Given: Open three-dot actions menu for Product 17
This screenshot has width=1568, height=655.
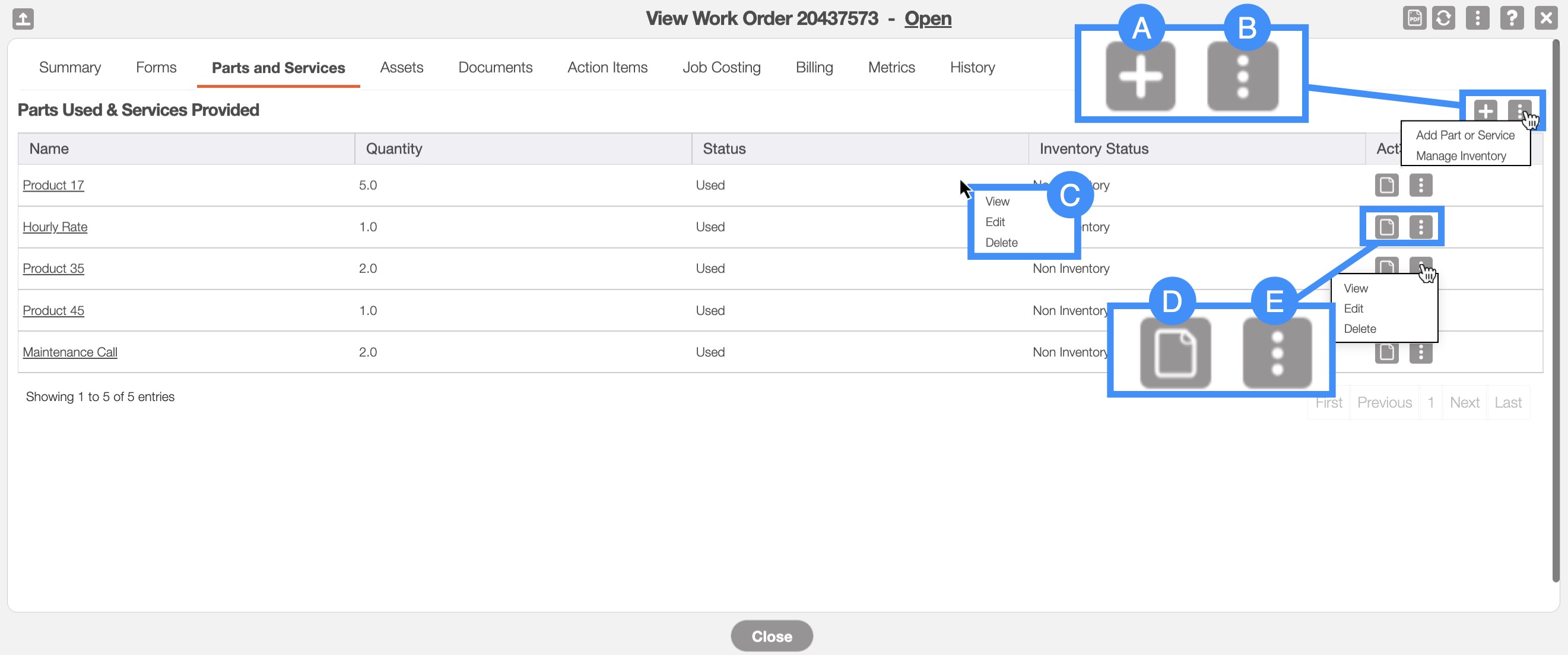Looking at the screenshot, I should click(x=1420, y=185).
